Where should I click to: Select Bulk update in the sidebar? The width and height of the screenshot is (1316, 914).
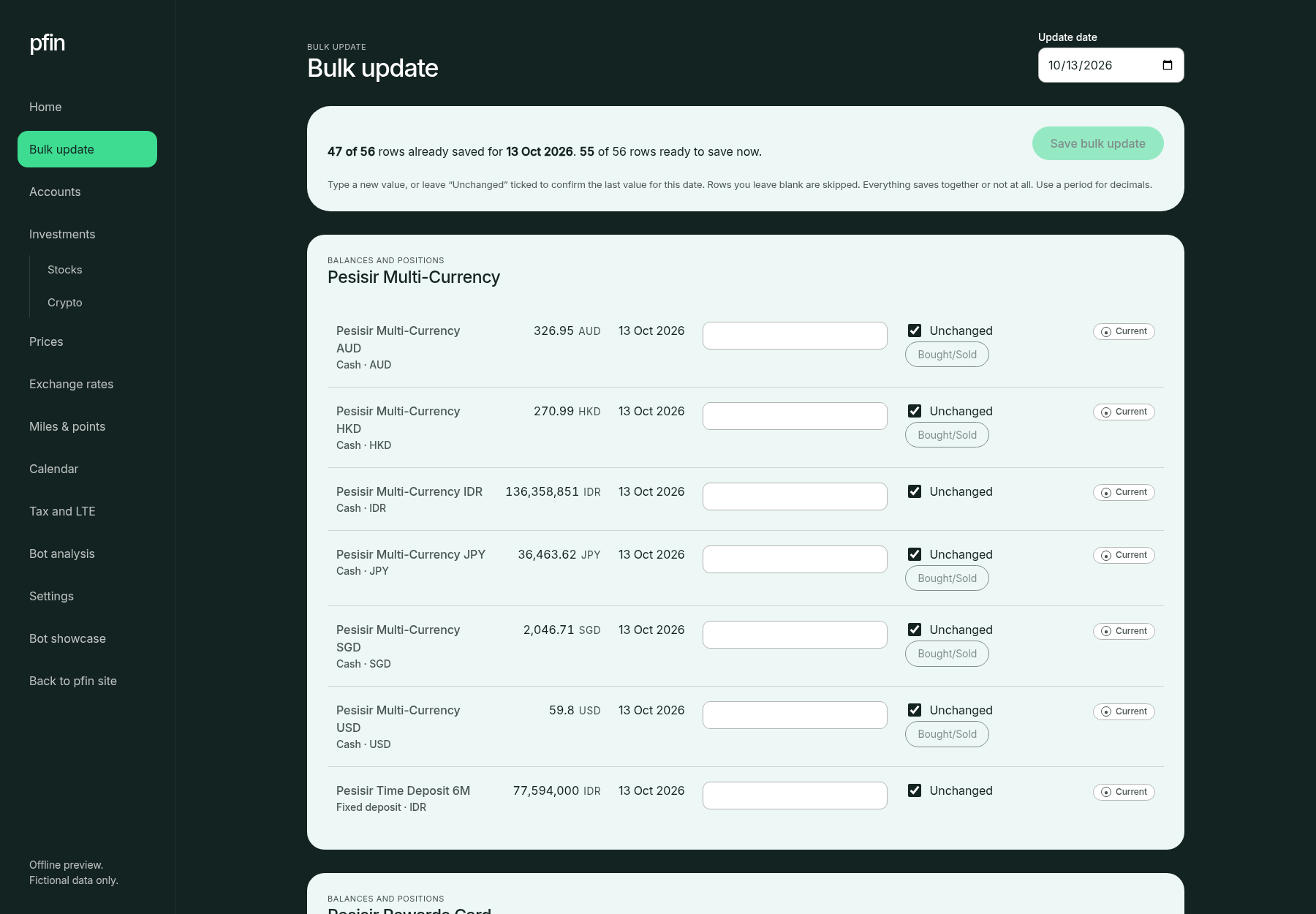coord(87,149)
